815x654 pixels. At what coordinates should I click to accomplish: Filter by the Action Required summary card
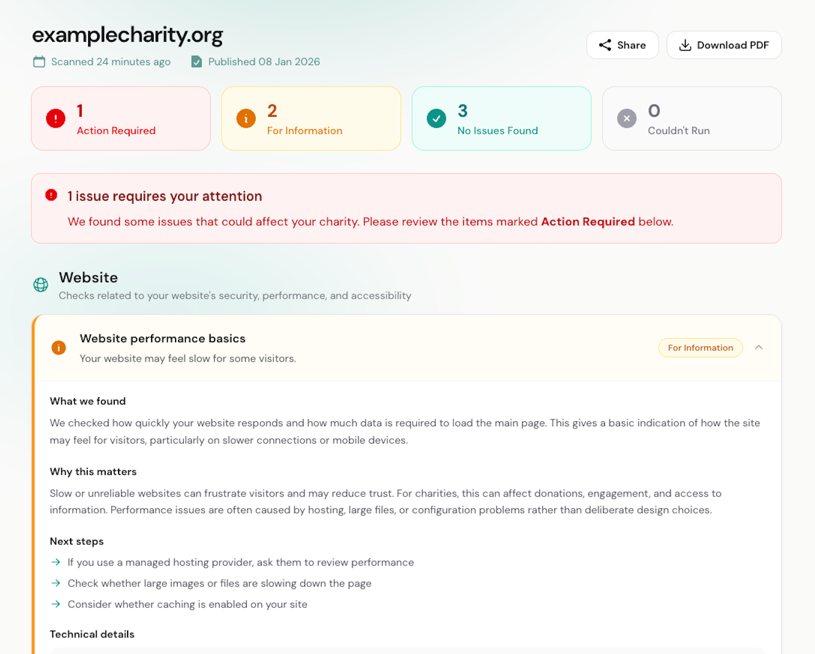(x=121, y=118)
